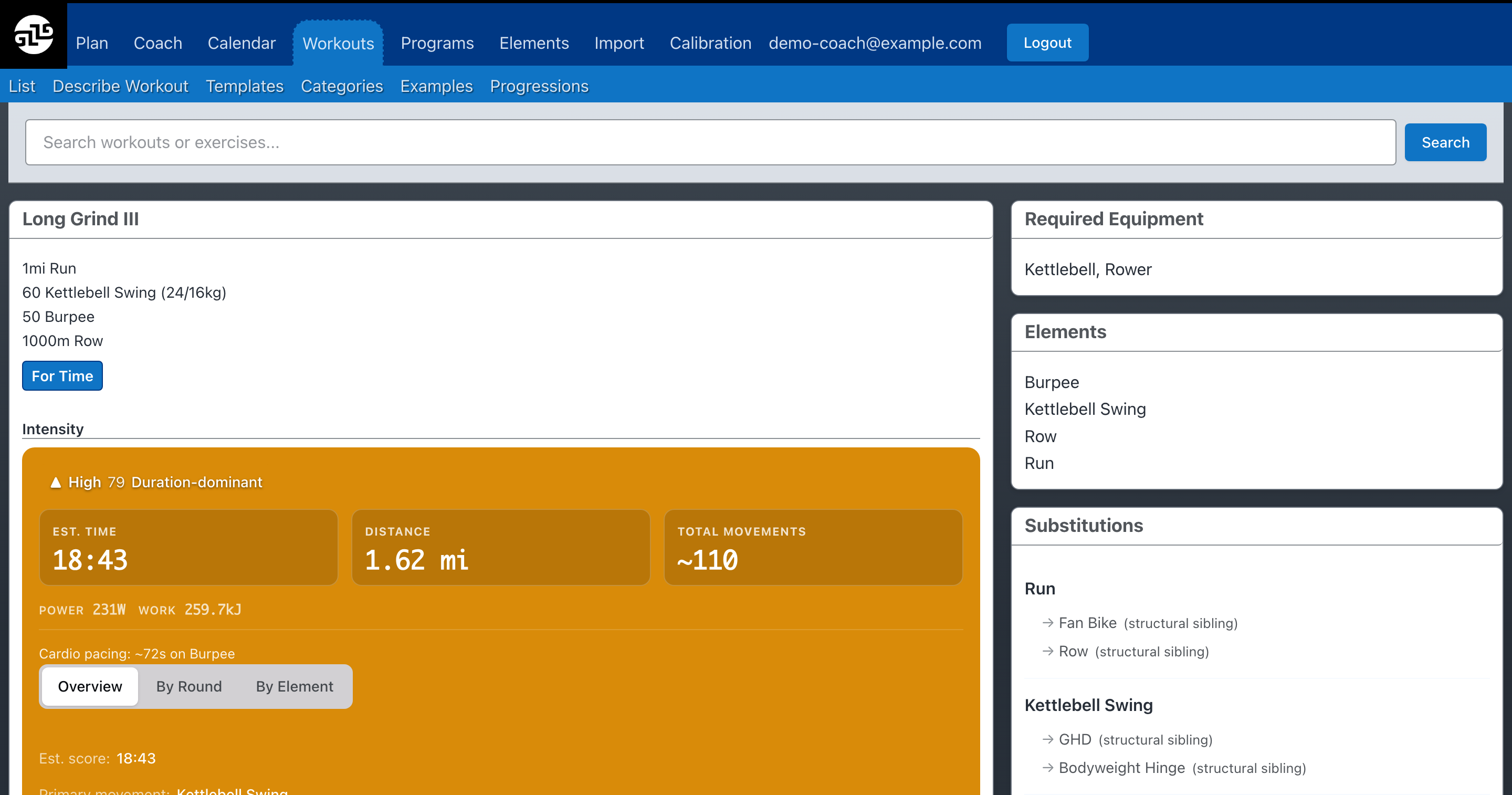Click the app logo icon
The height and width of the screenshot is (795, 1512).
34,35
